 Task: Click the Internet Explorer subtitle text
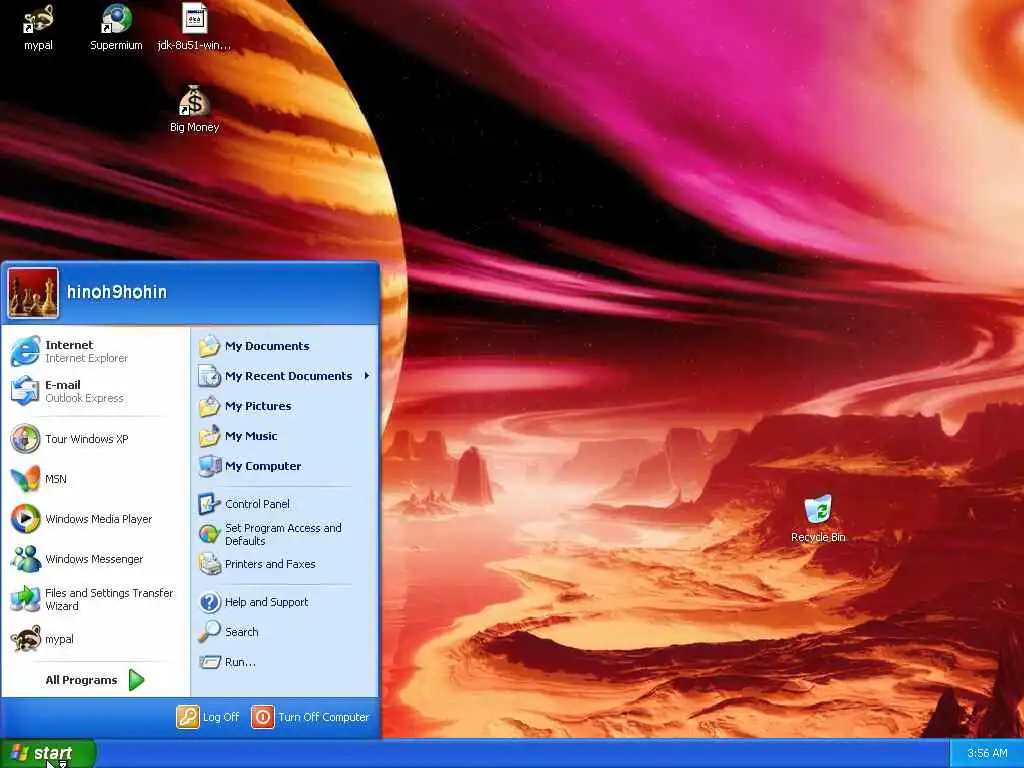(x=86, y=359)
